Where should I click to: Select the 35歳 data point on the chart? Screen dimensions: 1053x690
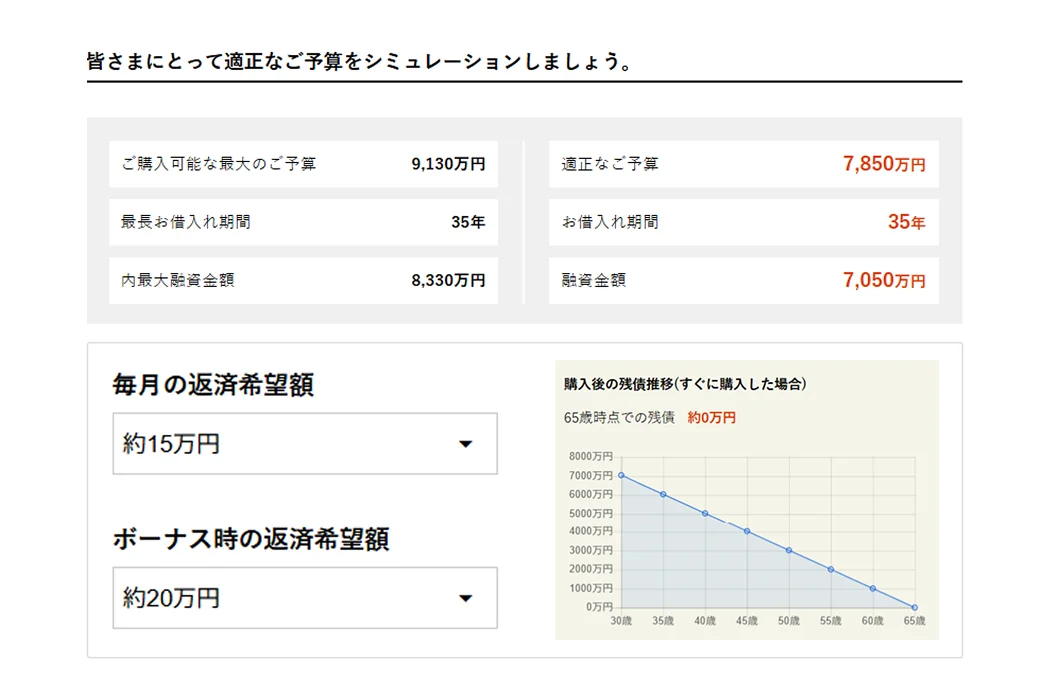click(x=663, y=495)
